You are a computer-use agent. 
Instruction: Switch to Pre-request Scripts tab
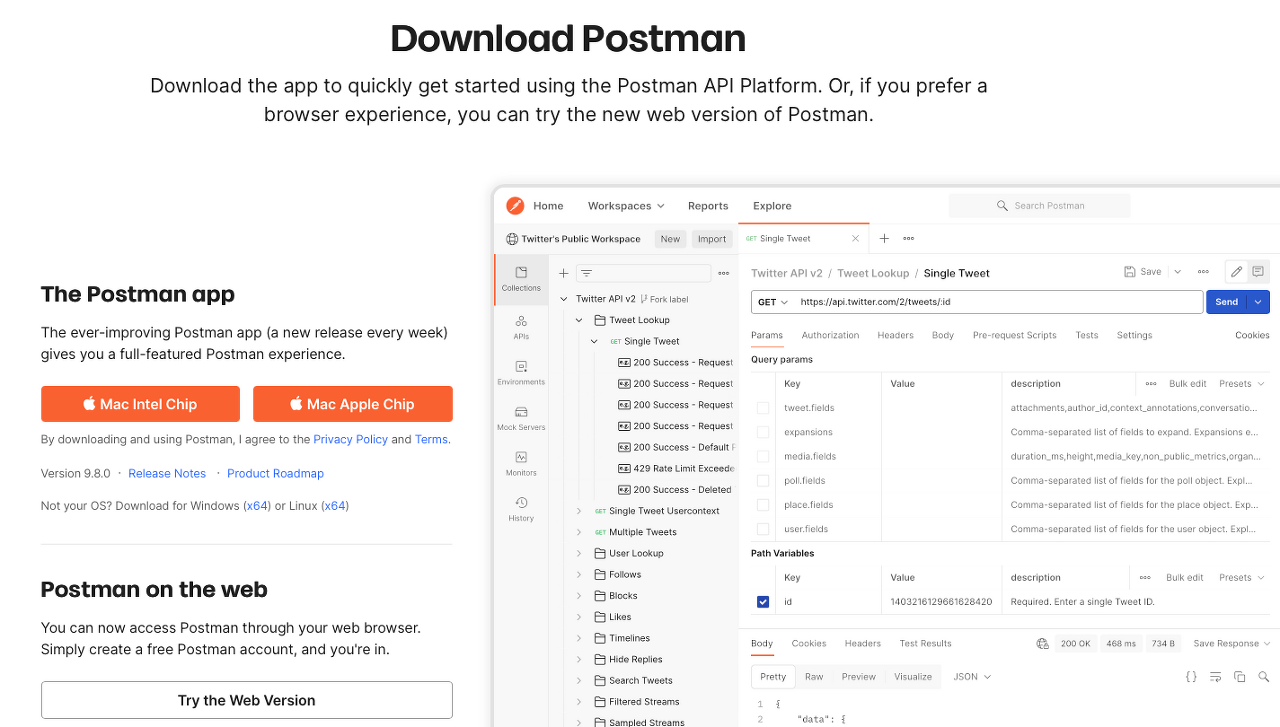pyautogui.click(x=1014, y=336)
